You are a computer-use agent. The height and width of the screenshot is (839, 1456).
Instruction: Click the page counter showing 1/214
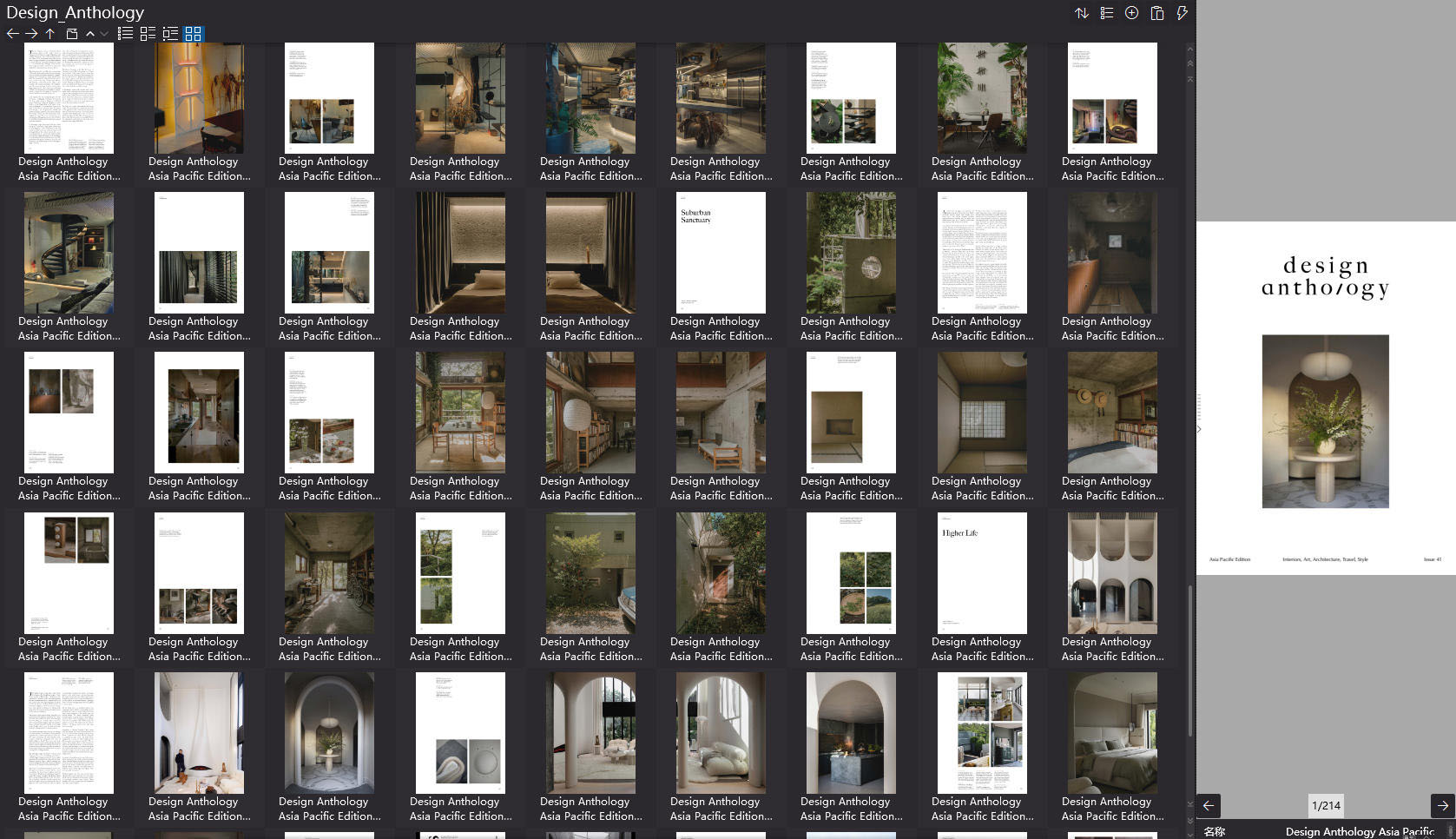tap(1327, 806)
